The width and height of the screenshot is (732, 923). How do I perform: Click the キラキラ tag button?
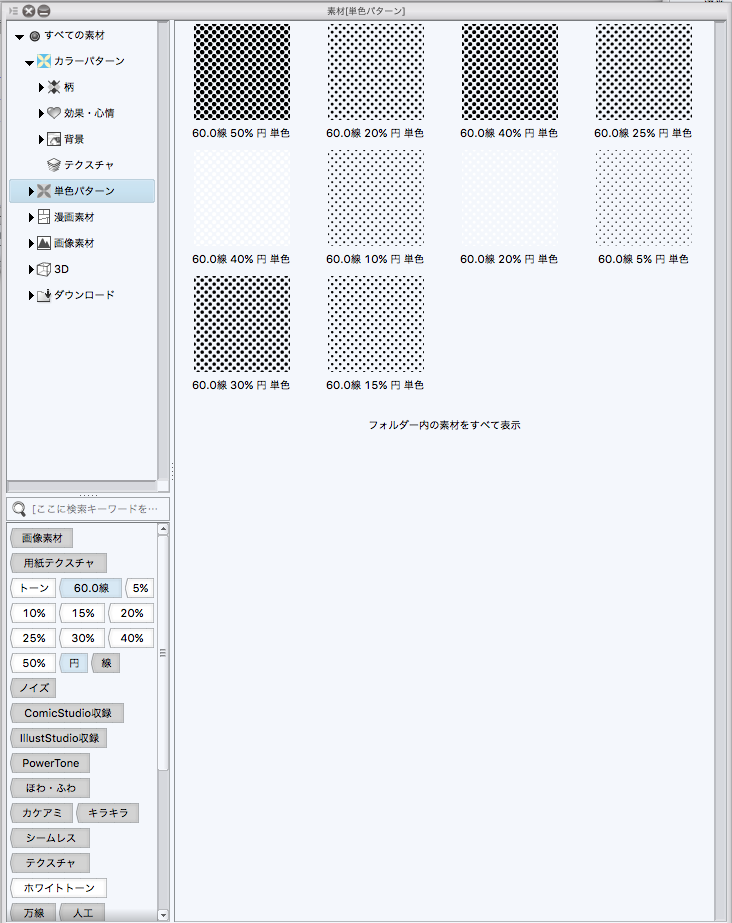click(x=108, y=813)
